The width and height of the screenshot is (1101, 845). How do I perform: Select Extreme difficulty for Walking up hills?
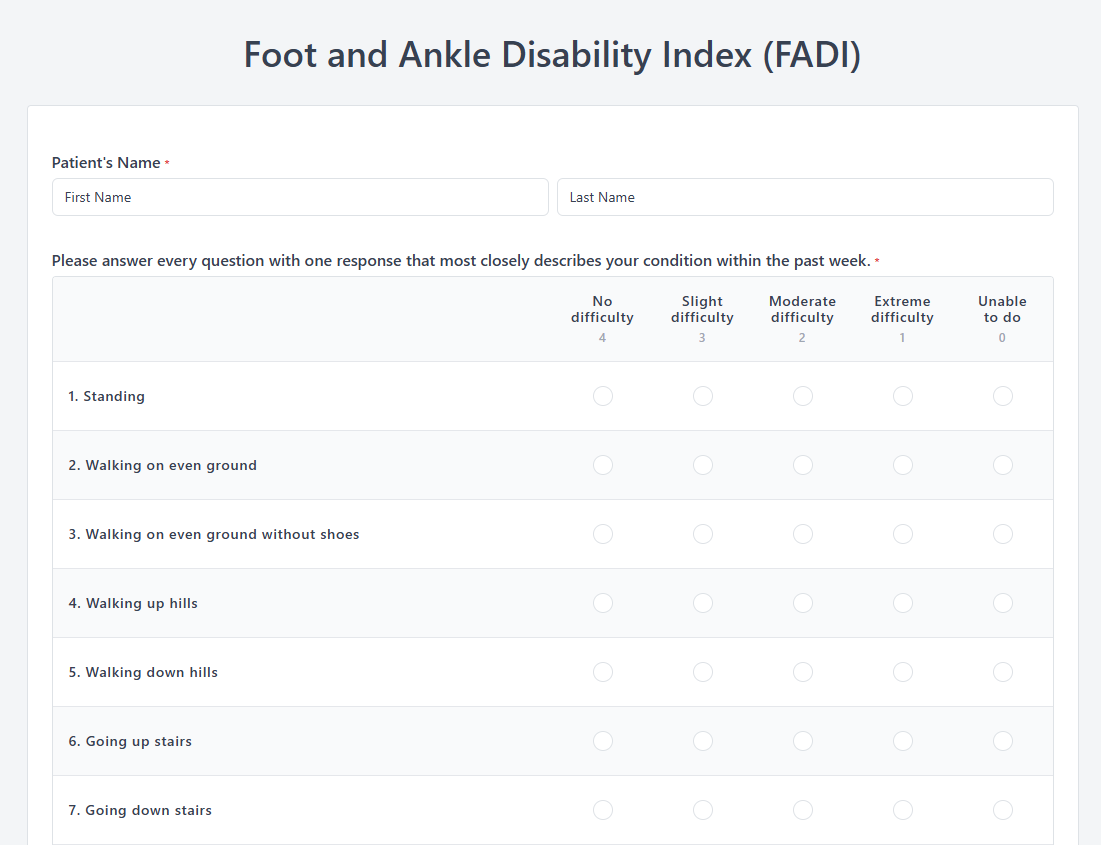903,603
